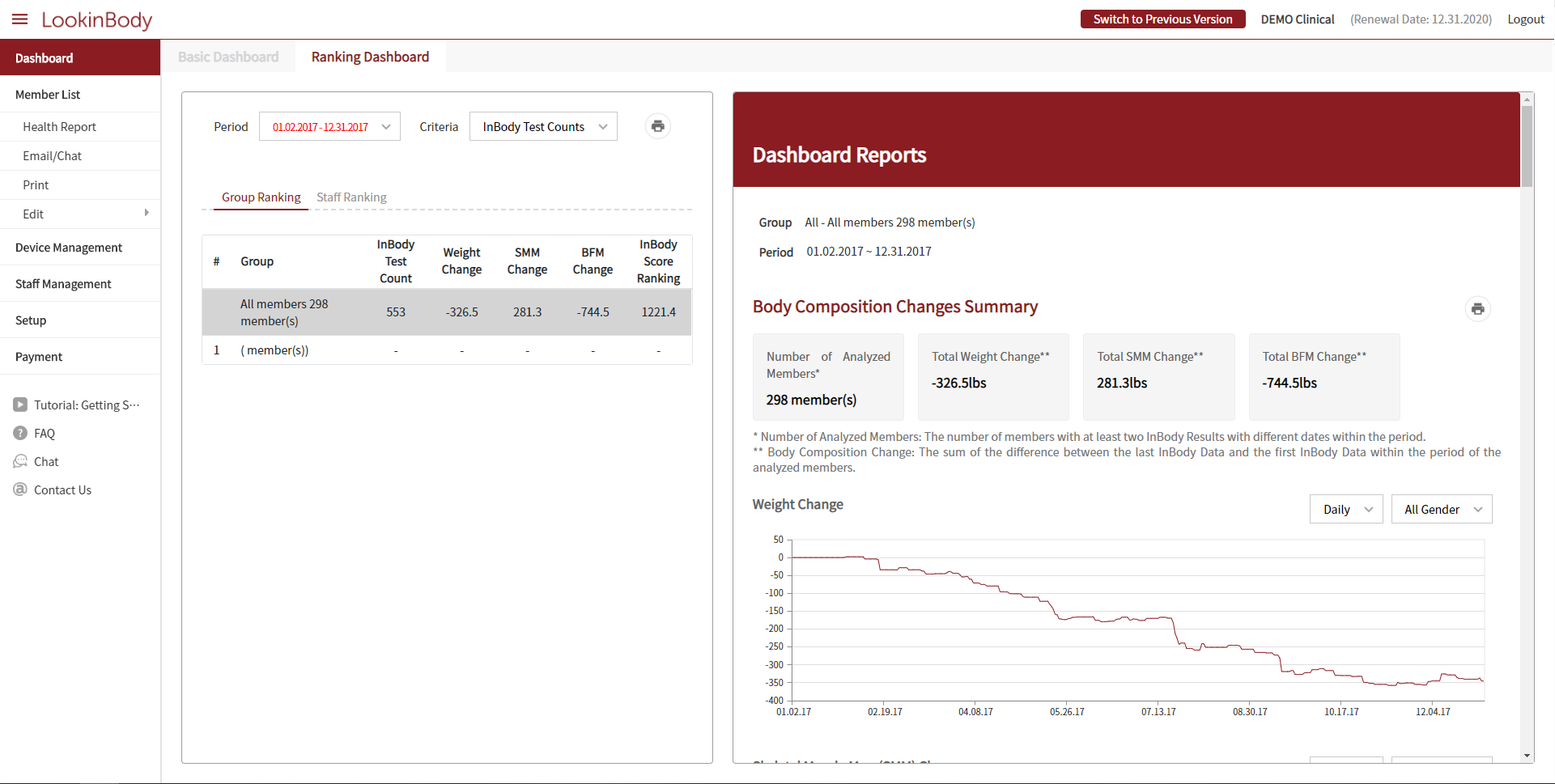Click the ranking panel print icon

[x=657, y=126]
